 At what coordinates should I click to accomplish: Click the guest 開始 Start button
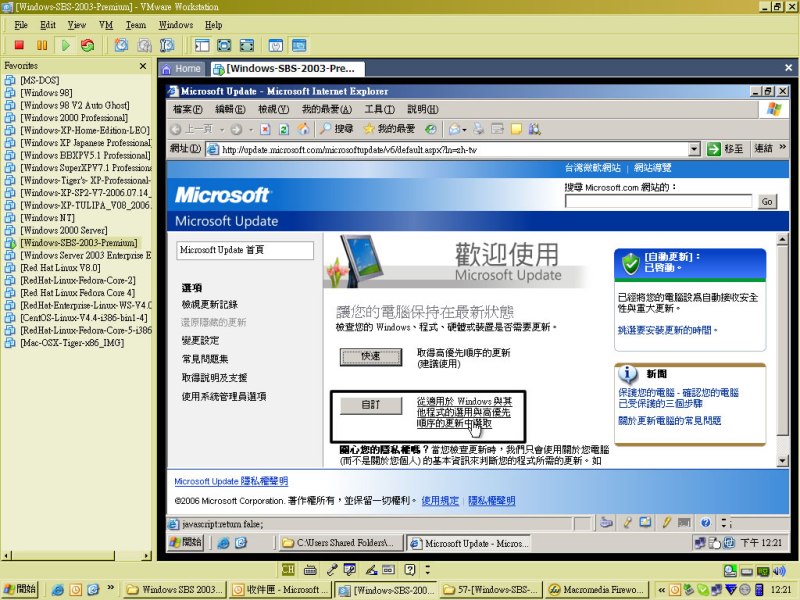pyautogui.click(x=185, y=543)
